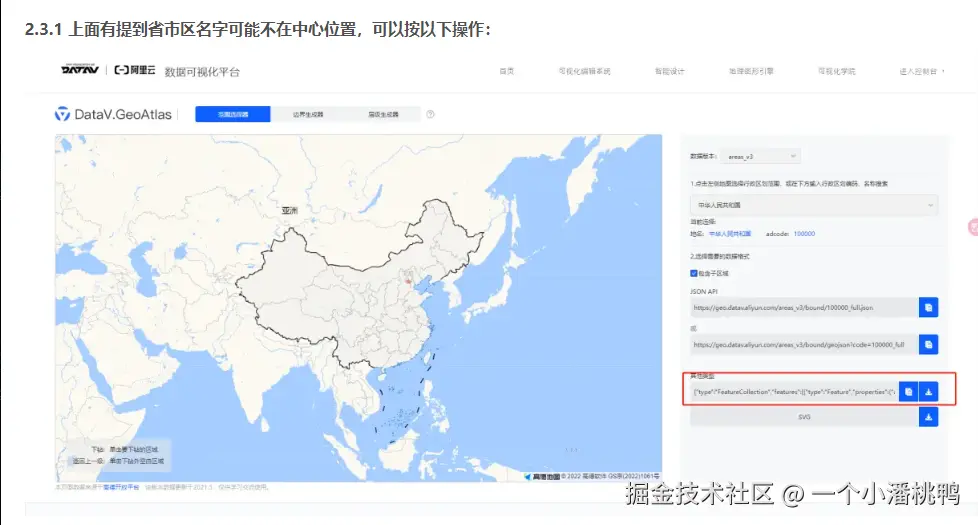Click the DataV.GeoAtlas hexagon logo

pyautogui.click(x=62, y=114)
